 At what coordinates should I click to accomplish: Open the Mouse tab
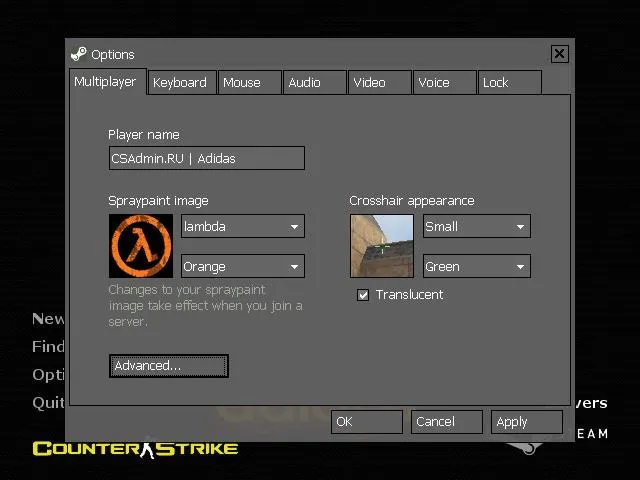coord(250,82)
